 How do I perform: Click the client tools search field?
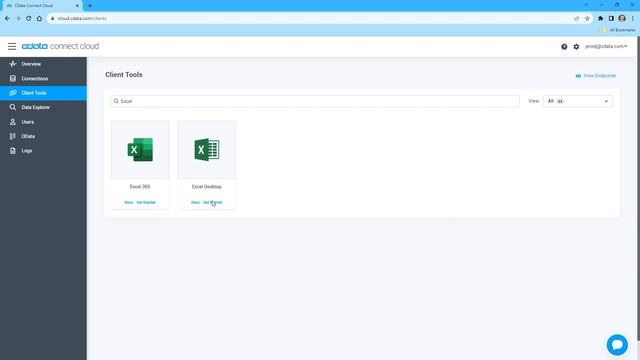315,101
